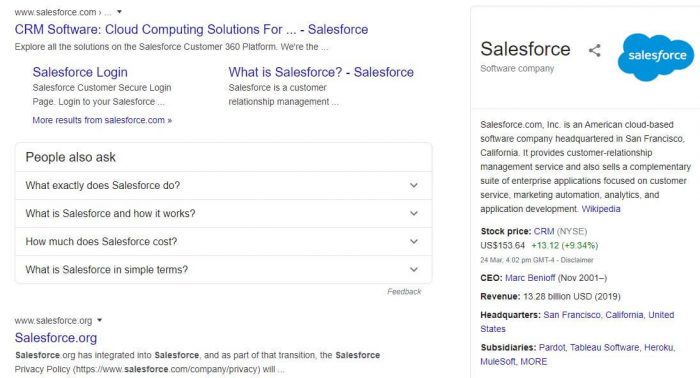Click the share icon beside Salesforce title

tap(595, 50)
